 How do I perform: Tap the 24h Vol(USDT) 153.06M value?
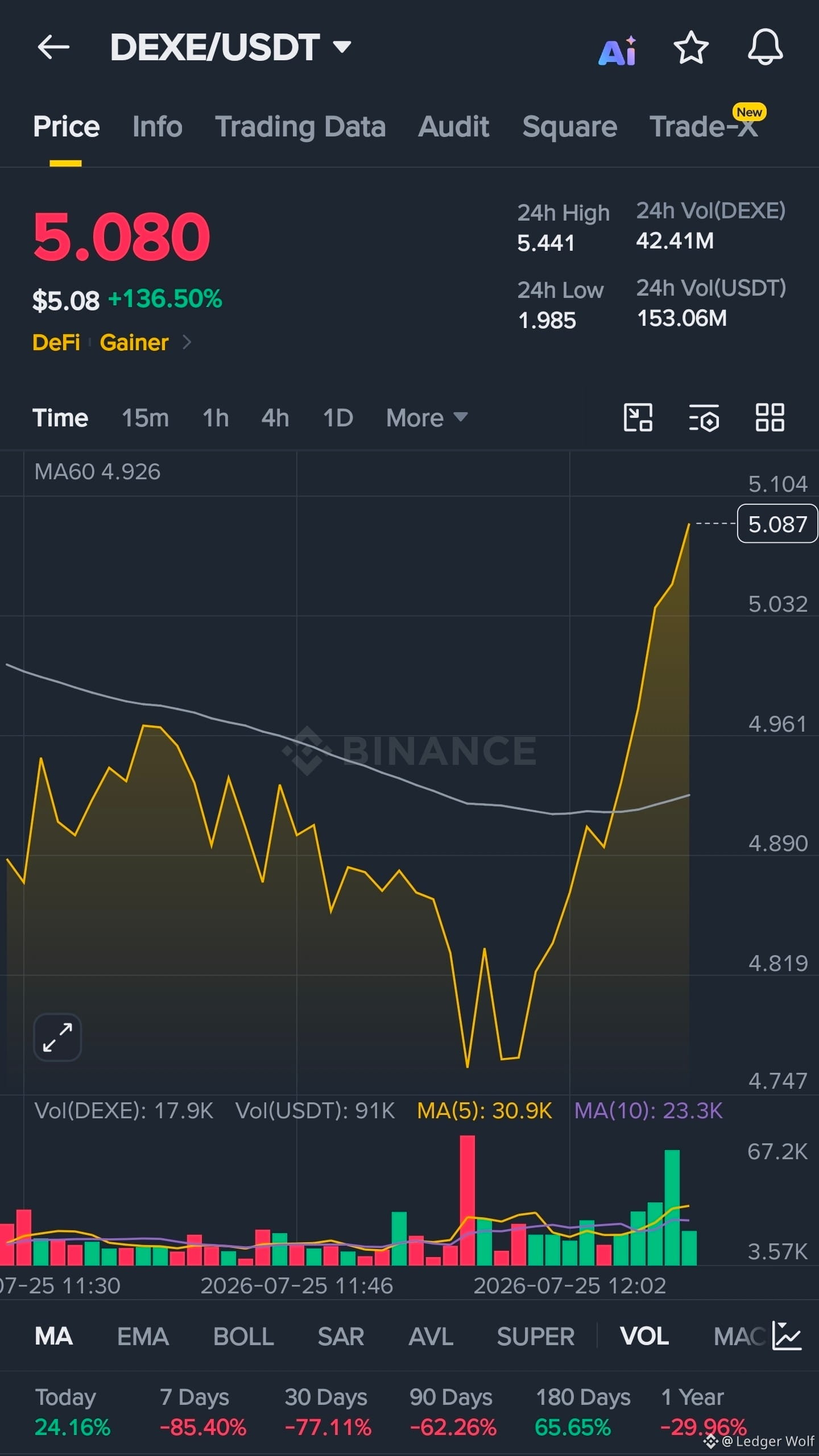[x=682, y=318]
